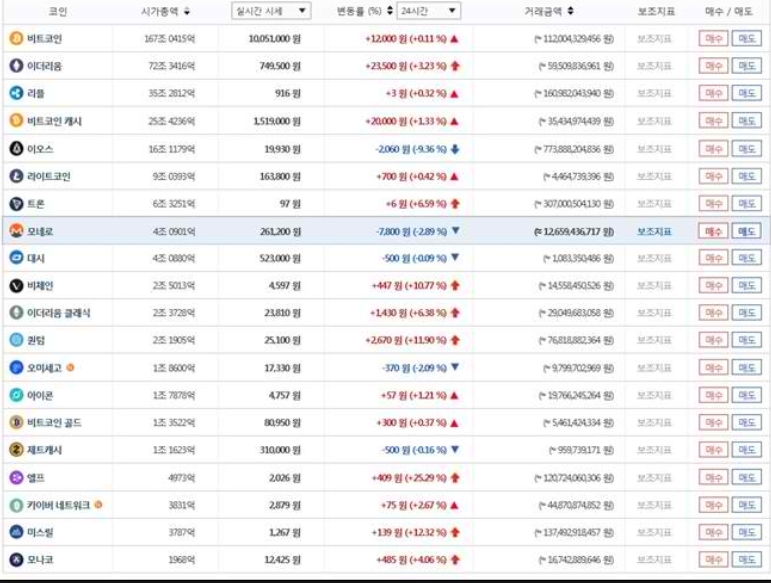Select the 카이버 네트워크 coin name
The image size is (771, 583).
[59, 505]
